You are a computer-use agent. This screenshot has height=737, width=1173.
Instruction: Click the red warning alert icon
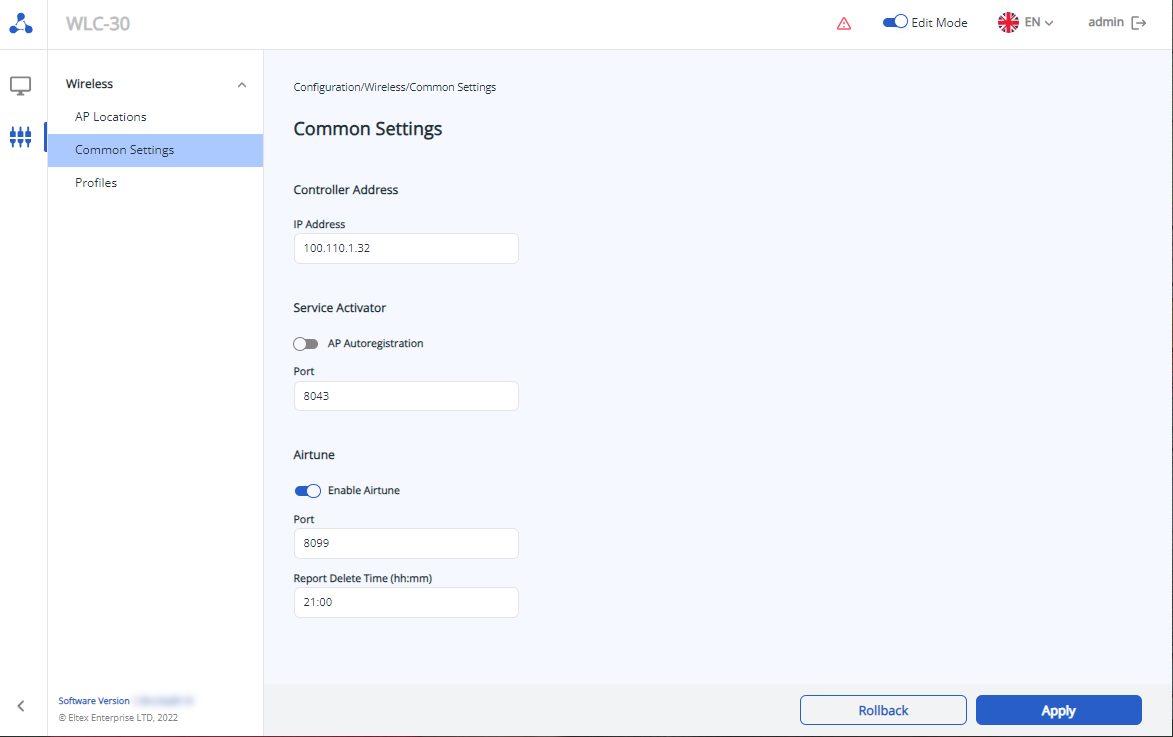pos(844,24)
